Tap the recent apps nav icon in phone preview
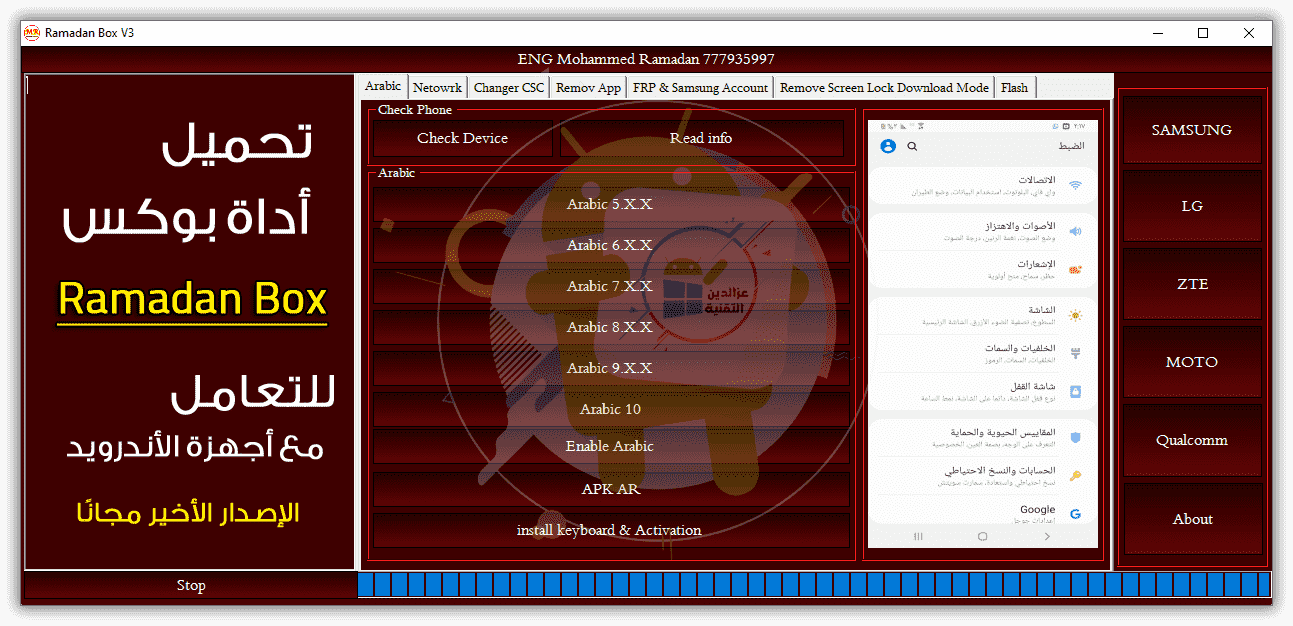Image resolution: width=1293 pixels, height=626 pixels. pyautogui.click(x=919, y=536)
